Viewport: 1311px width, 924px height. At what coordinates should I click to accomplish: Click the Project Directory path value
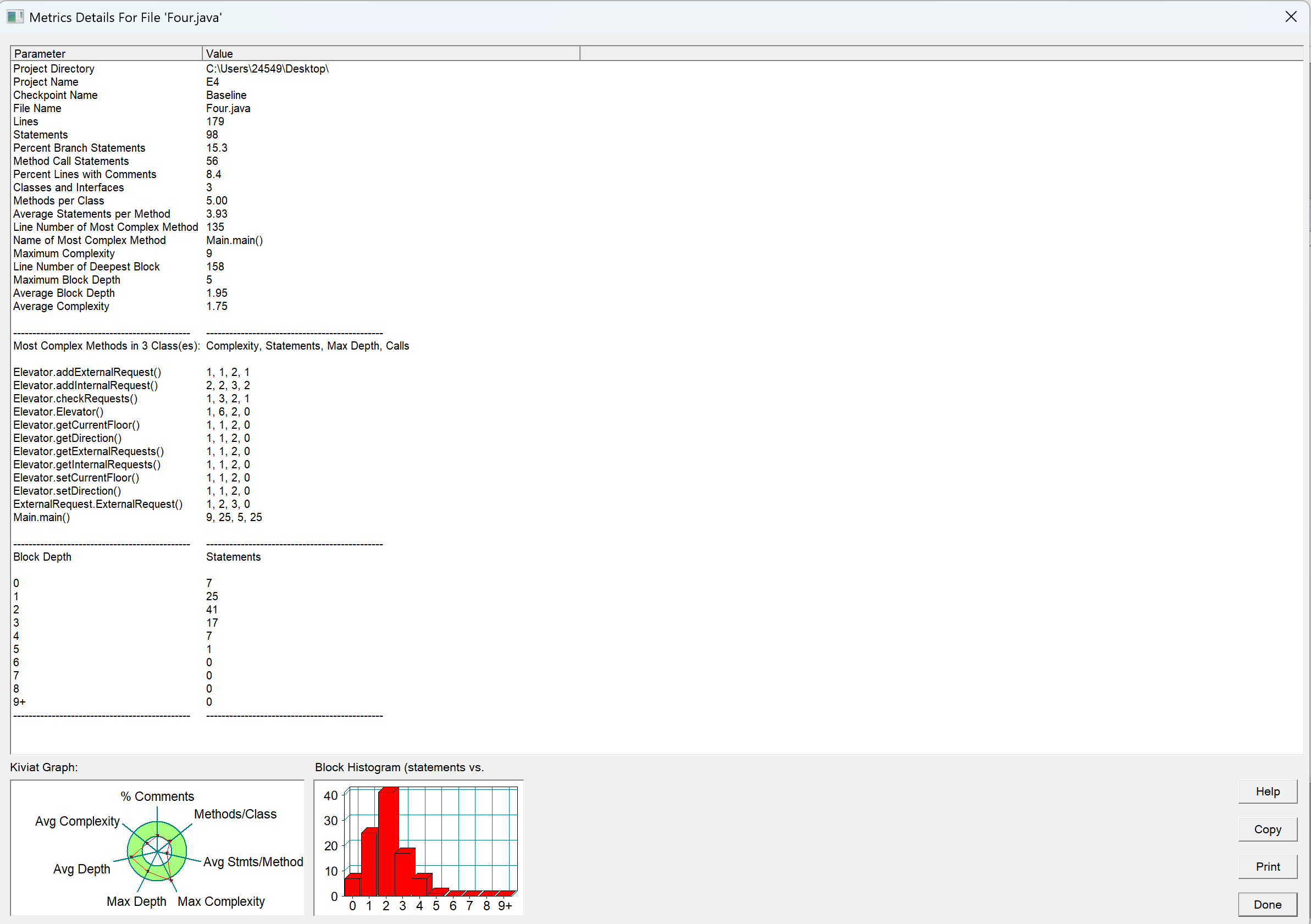pos(267,69)
